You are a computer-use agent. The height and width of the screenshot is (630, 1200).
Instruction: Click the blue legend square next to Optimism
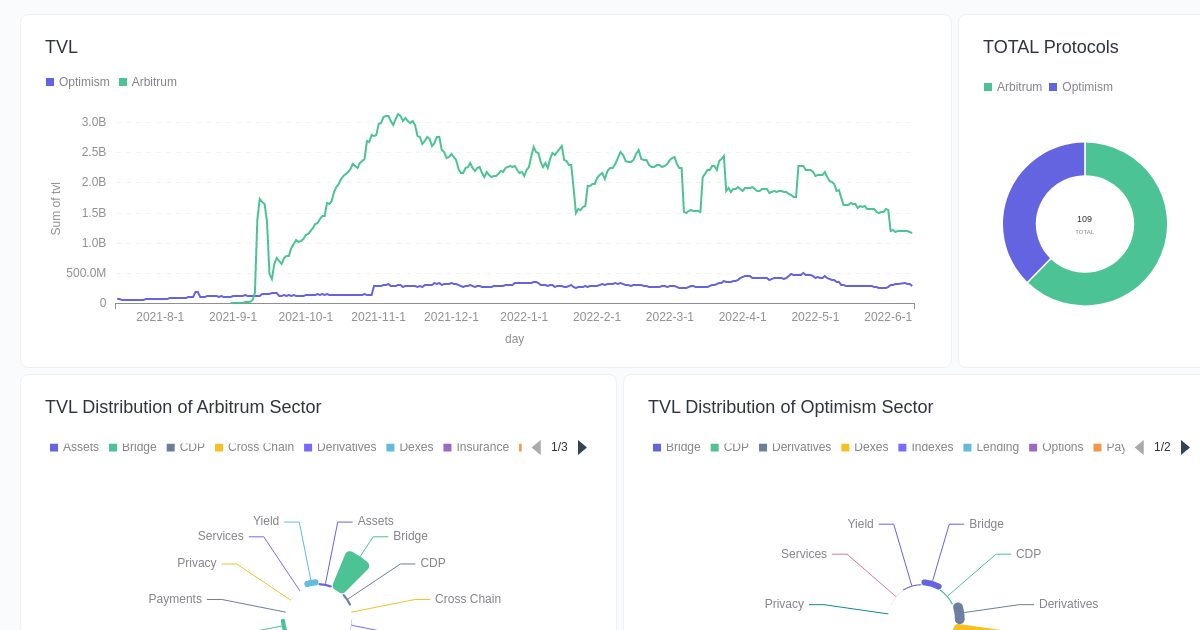click(48, 82)
